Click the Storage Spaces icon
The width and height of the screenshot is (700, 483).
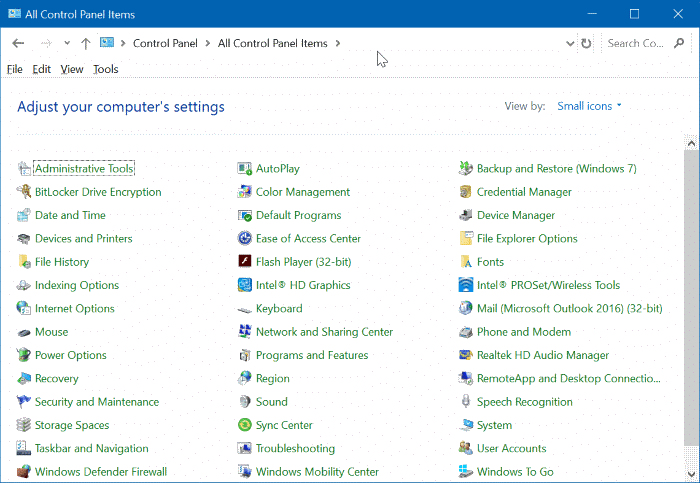coord(24,425)
